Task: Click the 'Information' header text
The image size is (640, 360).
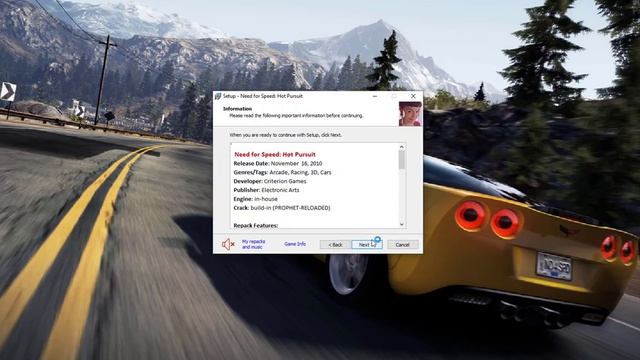Action: click(x=238, y=109)
